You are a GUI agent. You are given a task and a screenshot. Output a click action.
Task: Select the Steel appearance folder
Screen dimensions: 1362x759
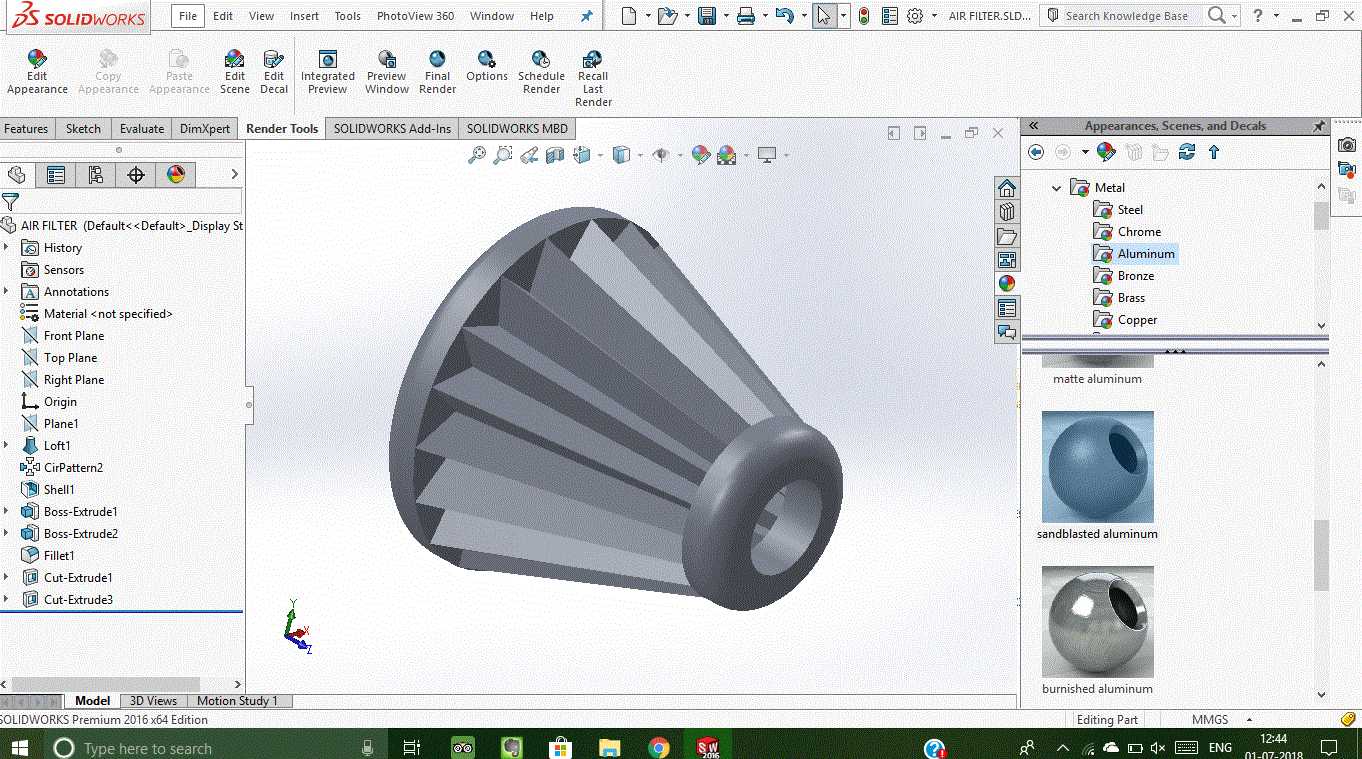tap(1130, 209)
